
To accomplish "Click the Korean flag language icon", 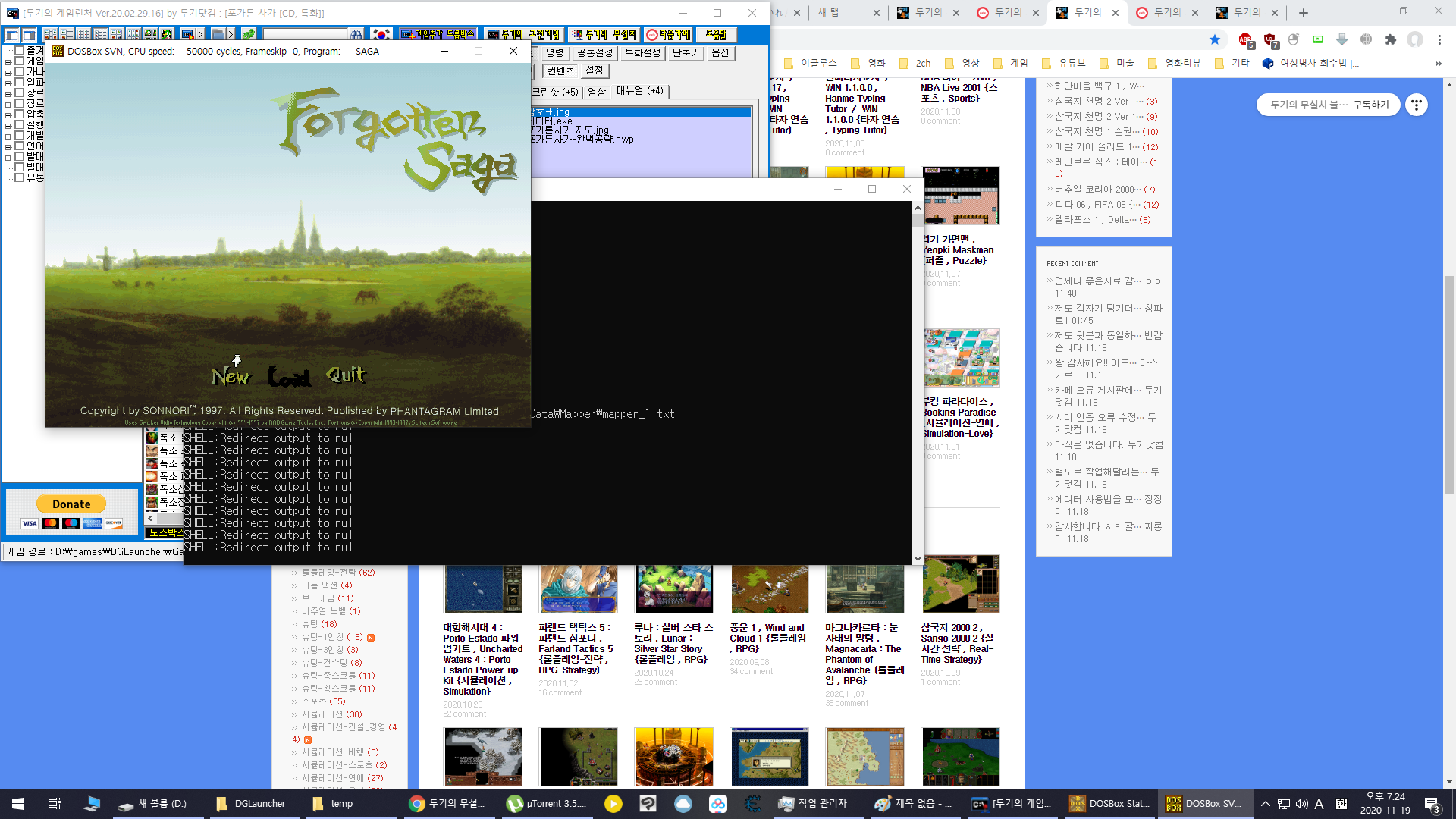I will 381,34.
